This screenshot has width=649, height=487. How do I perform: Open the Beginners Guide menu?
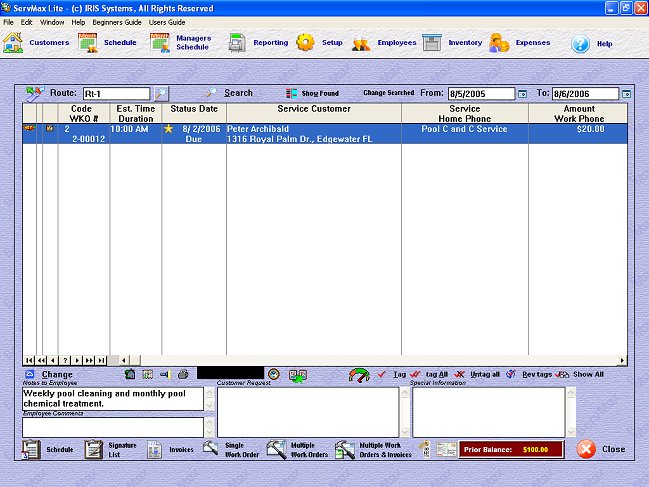(x=117, y=22)
